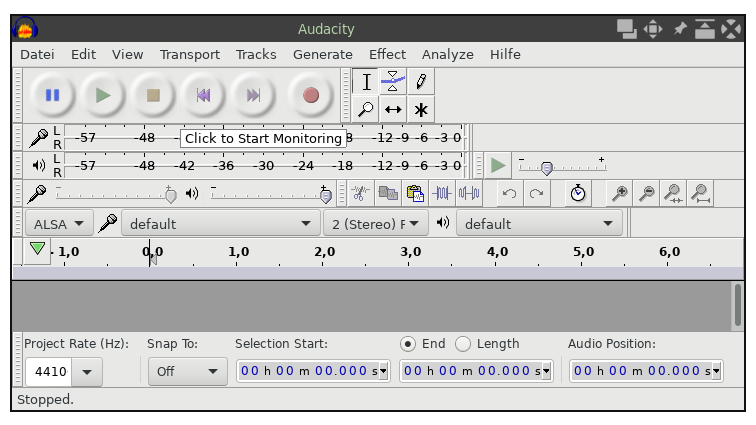The height and width of the screenshot is (425, 756).
Task: Select the Time Shift tool
Action: pos(393,110)
